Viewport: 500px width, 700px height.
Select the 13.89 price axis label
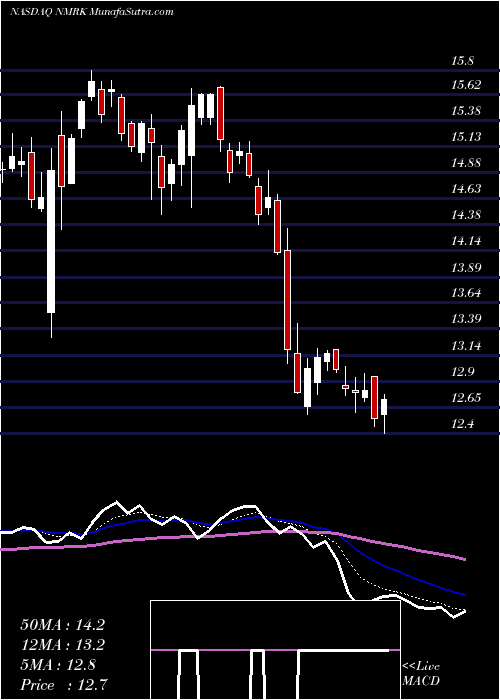tap(466, 267)
